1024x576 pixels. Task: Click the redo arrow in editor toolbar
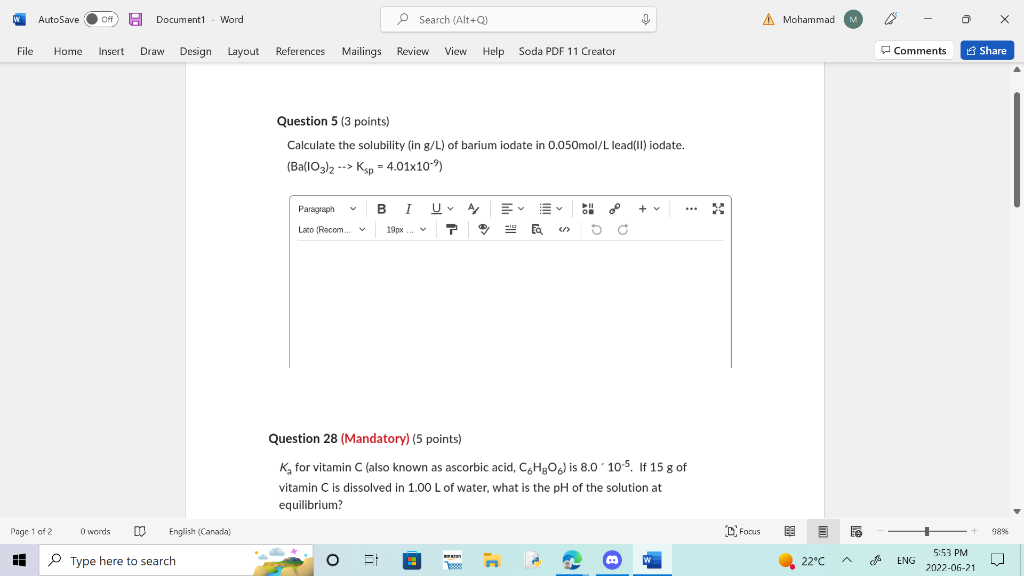coord(623,230)
